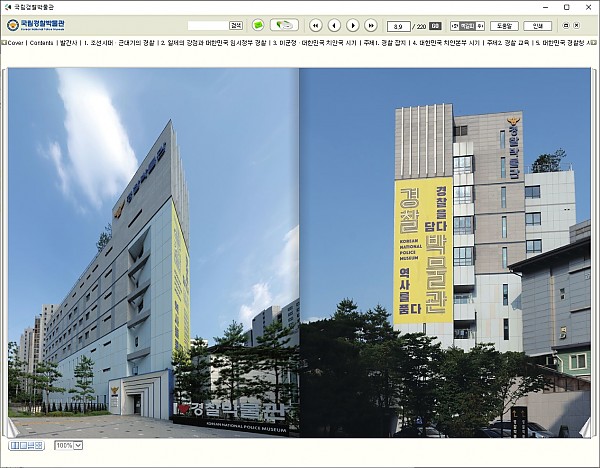Focus the search text field

(208, 26)
